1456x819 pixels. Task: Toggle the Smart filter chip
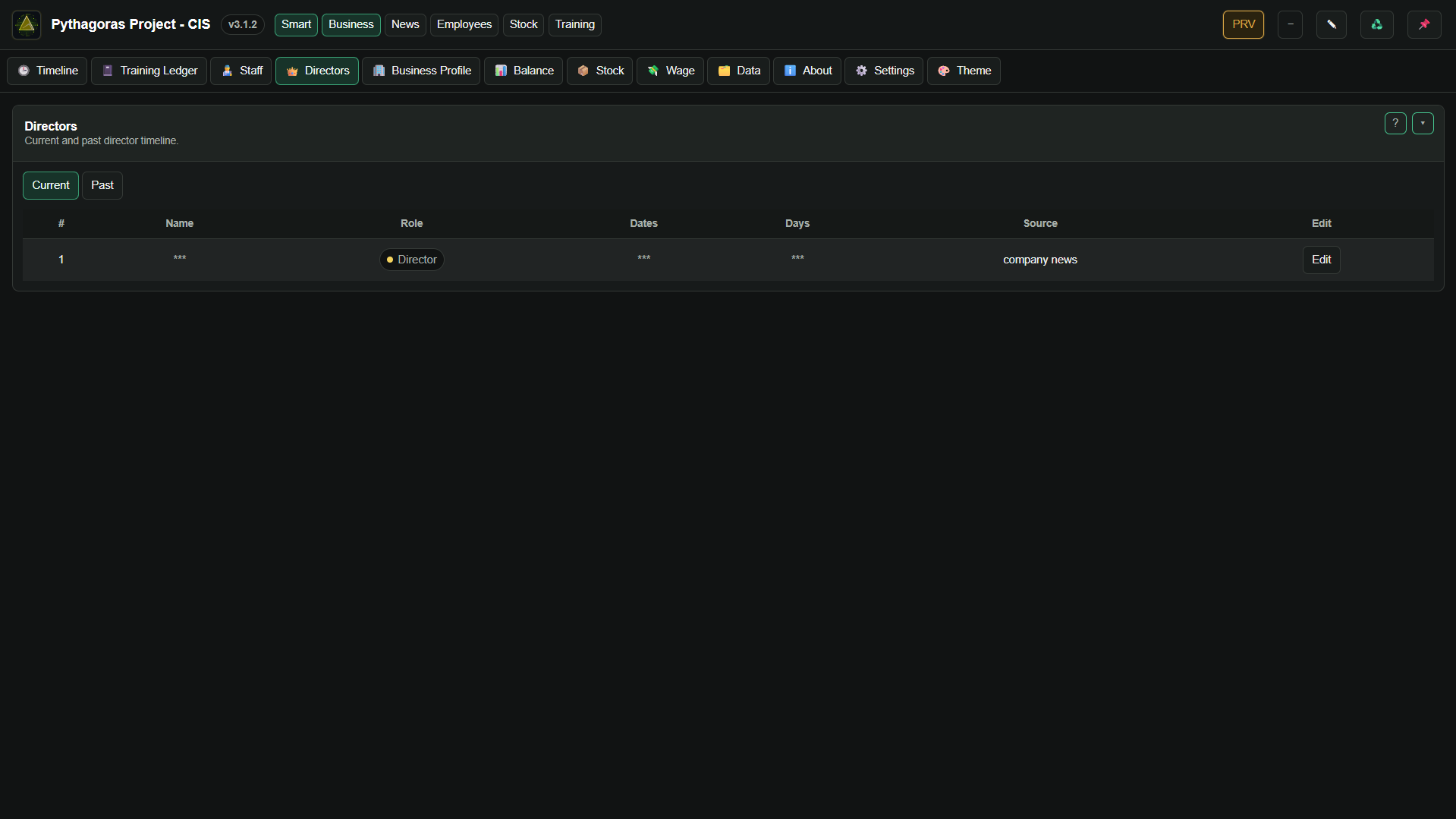click(296, 24)
